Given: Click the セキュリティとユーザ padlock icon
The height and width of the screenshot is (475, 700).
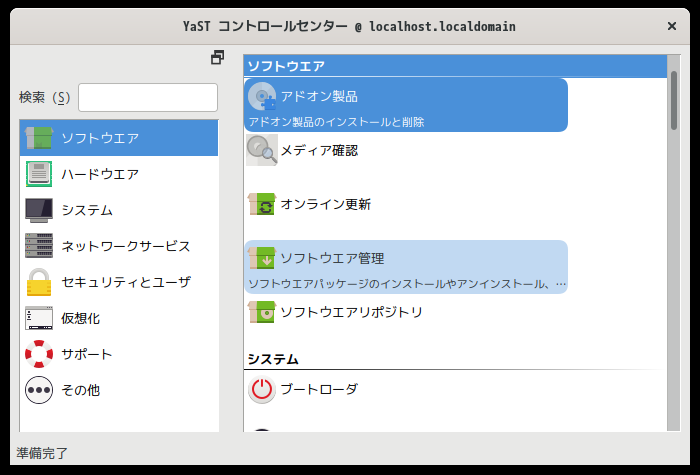Looking at the screenshot, I should point(39,282).
